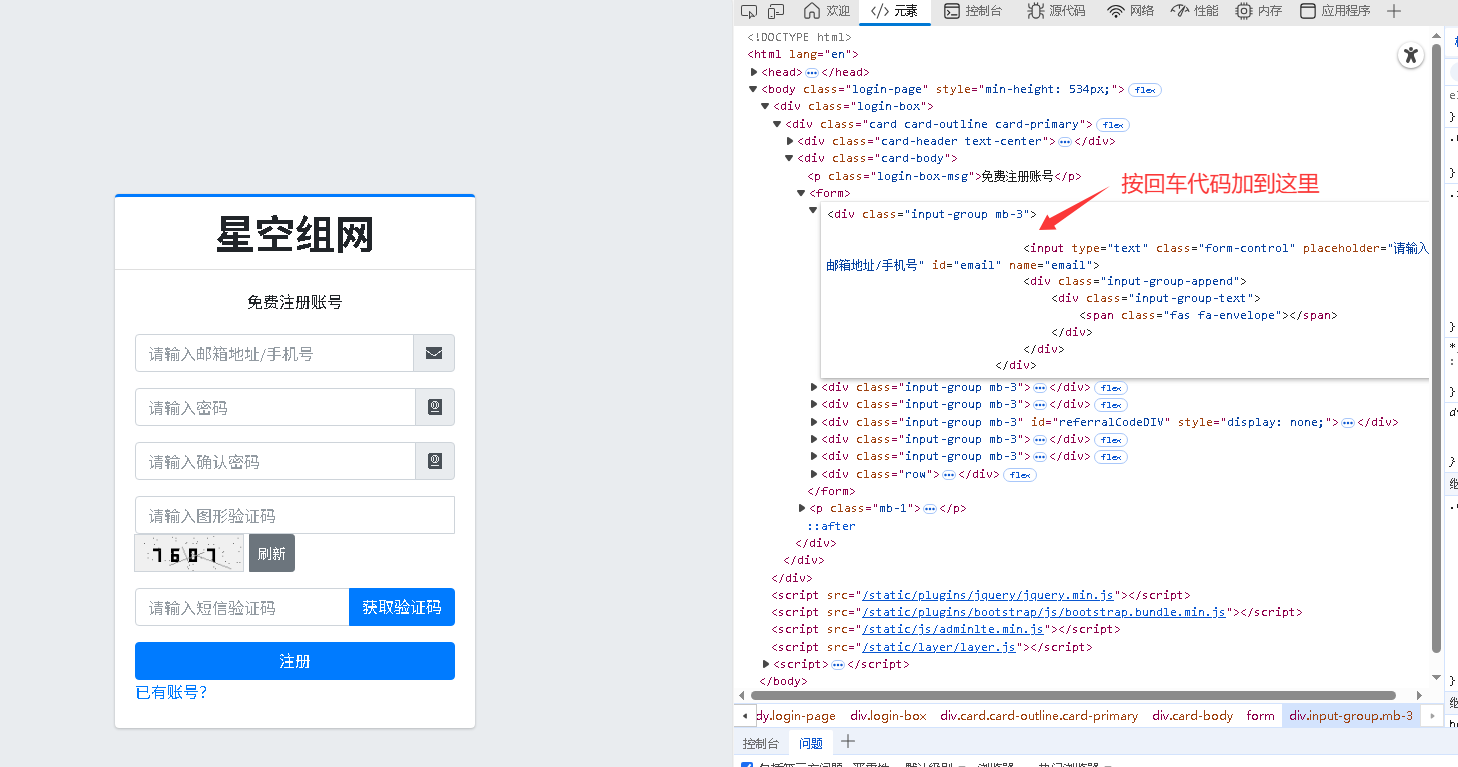The image size is (1458, 767).
Task: Toggle the flex badge next to the body element
Action: (x=1144, y=89)
